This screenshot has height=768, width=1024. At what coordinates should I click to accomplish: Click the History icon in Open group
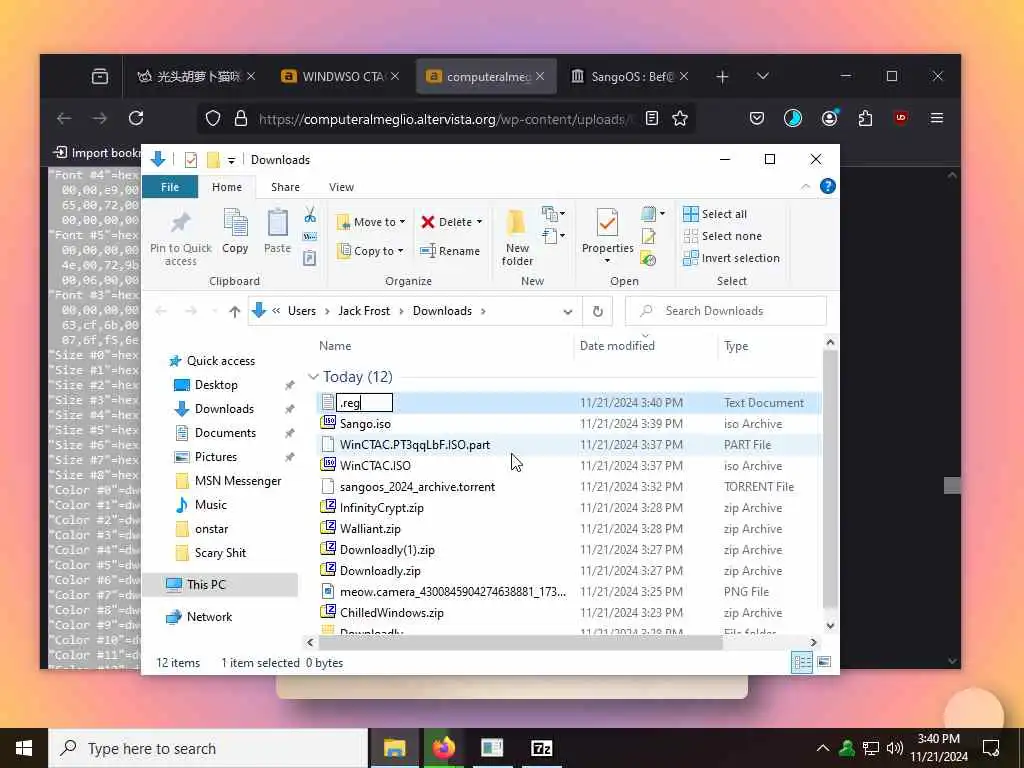648,259
